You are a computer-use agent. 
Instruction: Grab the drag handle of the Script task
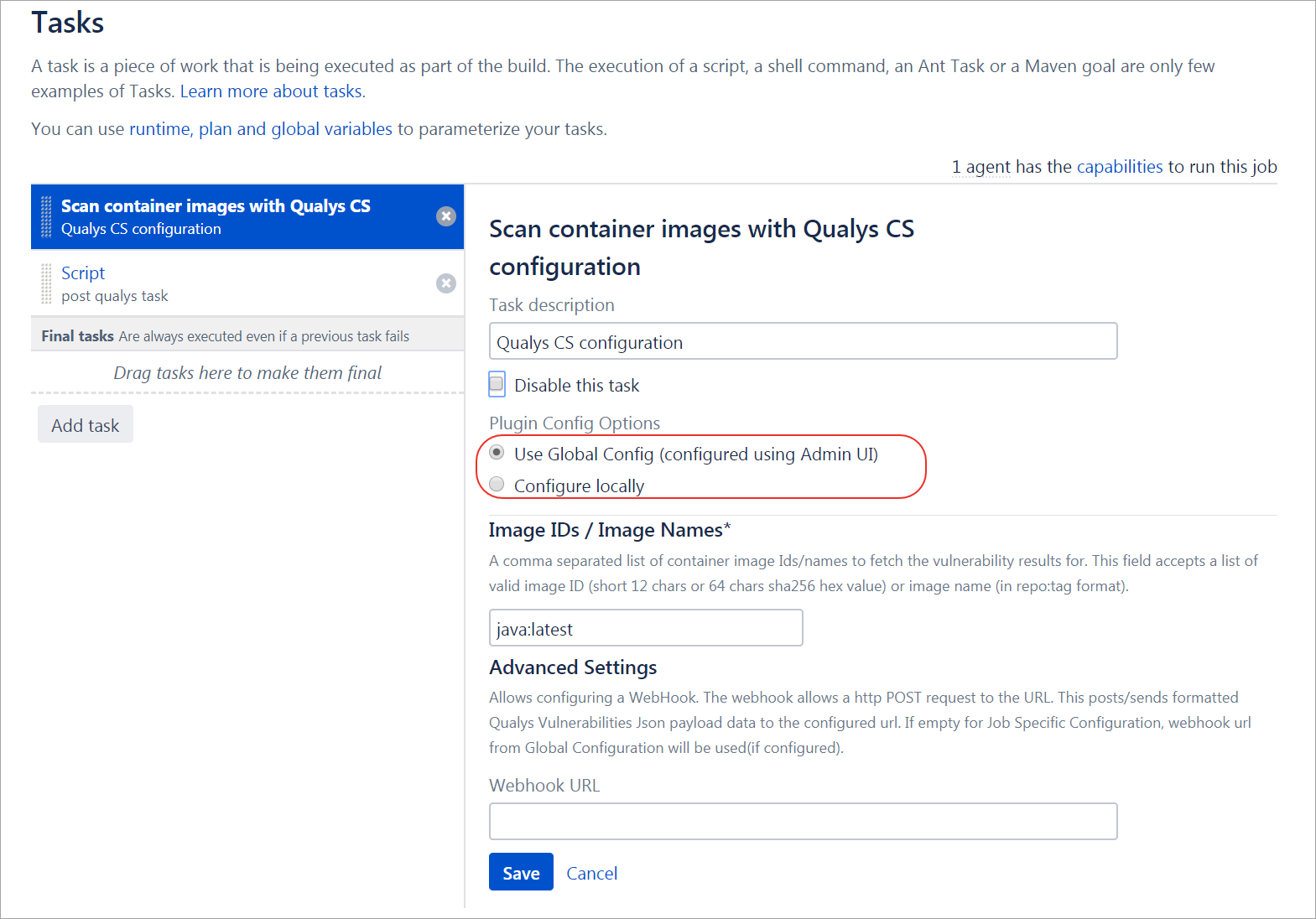[46, 284]
